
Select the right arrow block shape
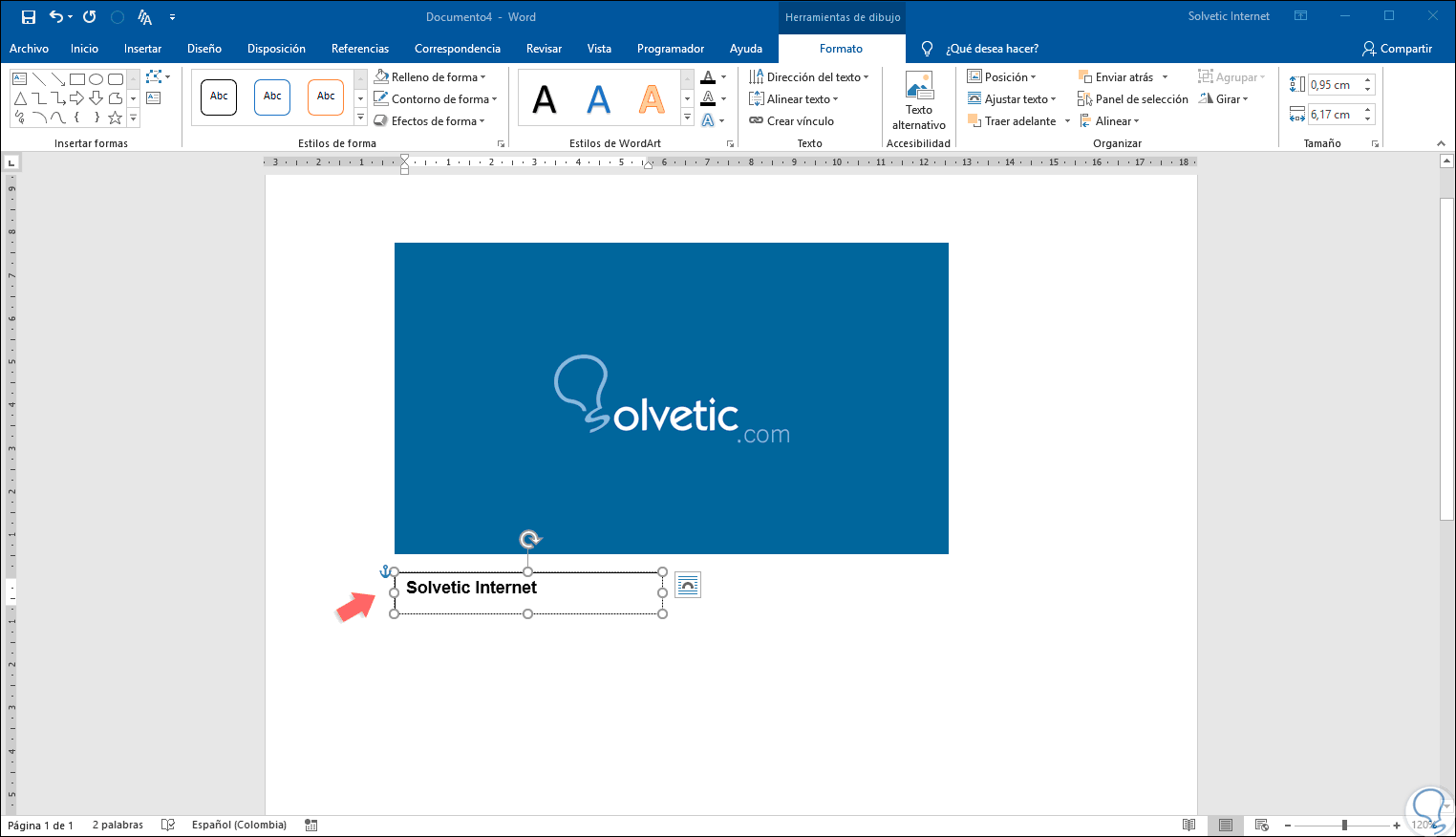[x=77, y=98]
